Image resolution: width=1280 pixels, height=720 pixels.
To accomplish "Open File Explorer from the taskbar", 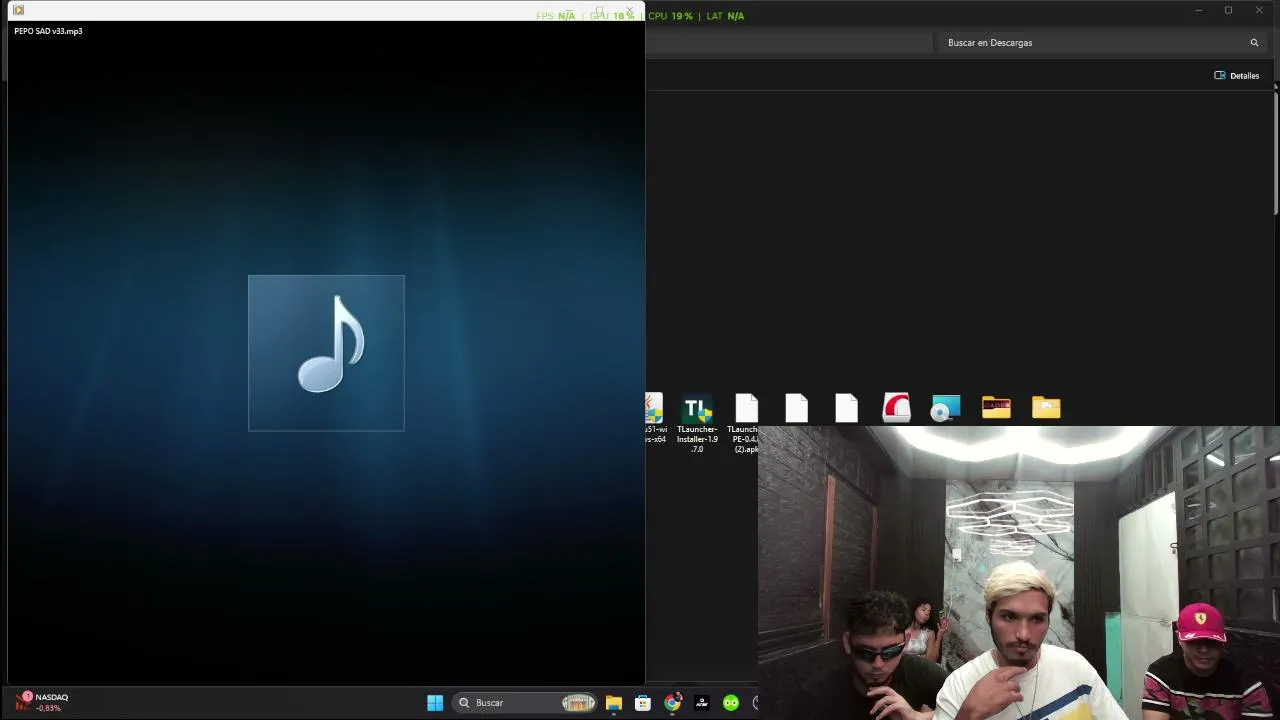I will click(614, 703).
